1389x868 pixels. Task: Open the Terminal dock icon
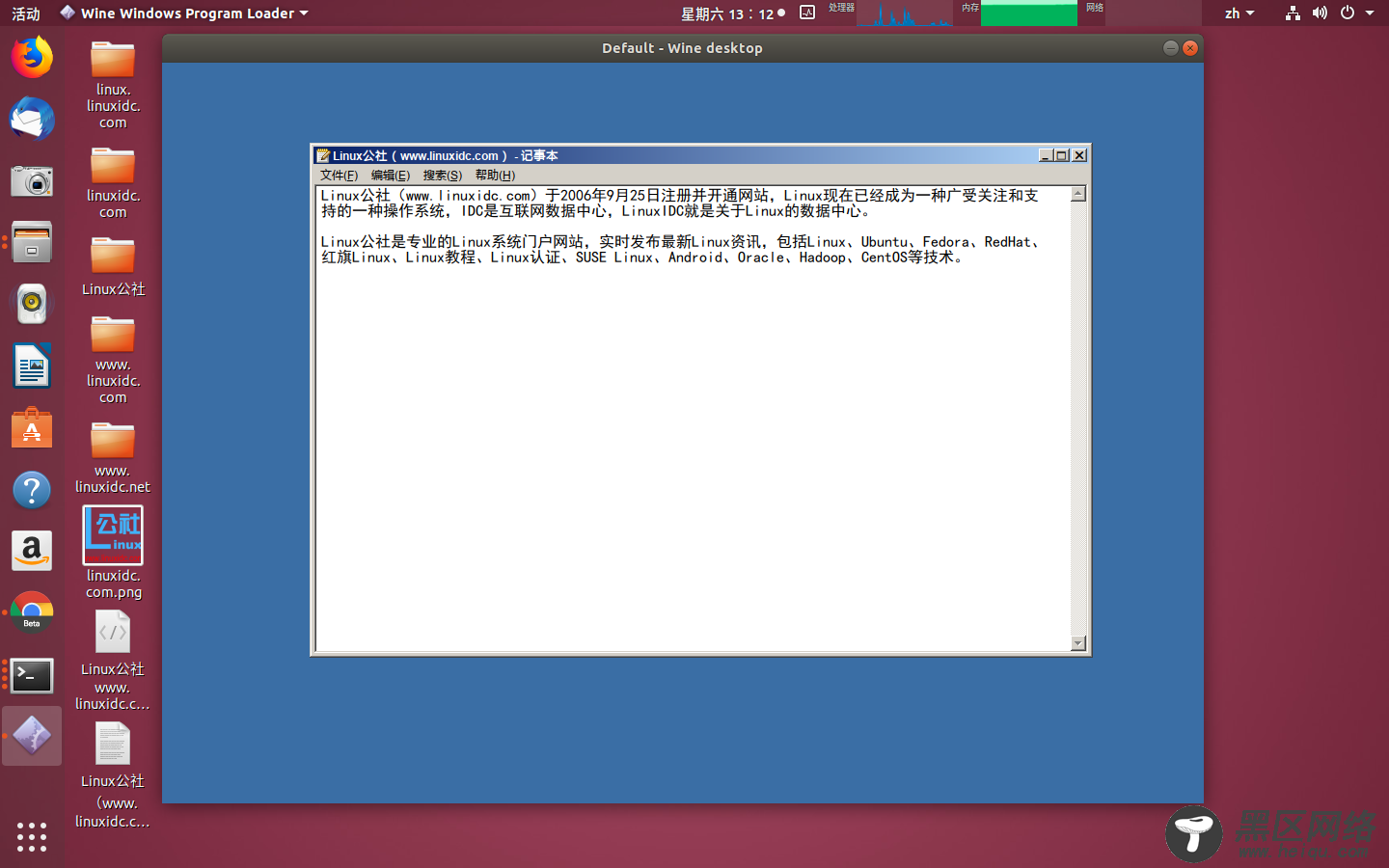(32, 675)
